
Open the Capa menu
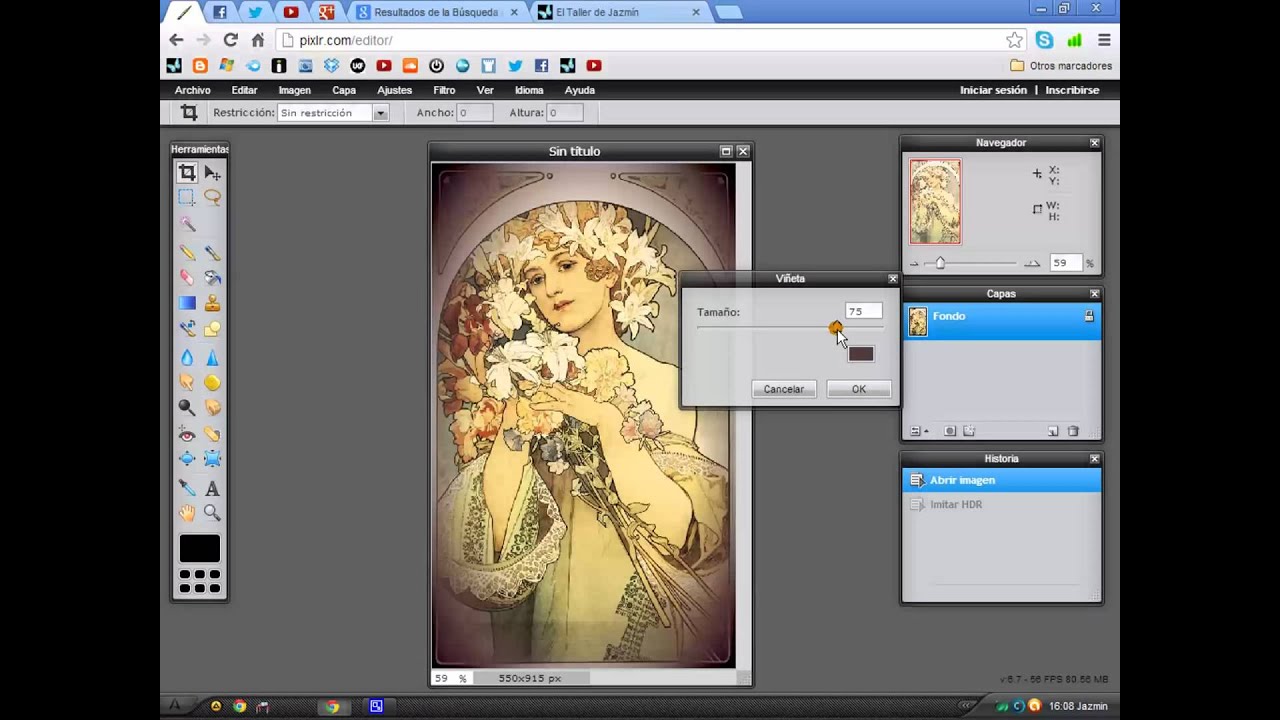pos(344,90)
